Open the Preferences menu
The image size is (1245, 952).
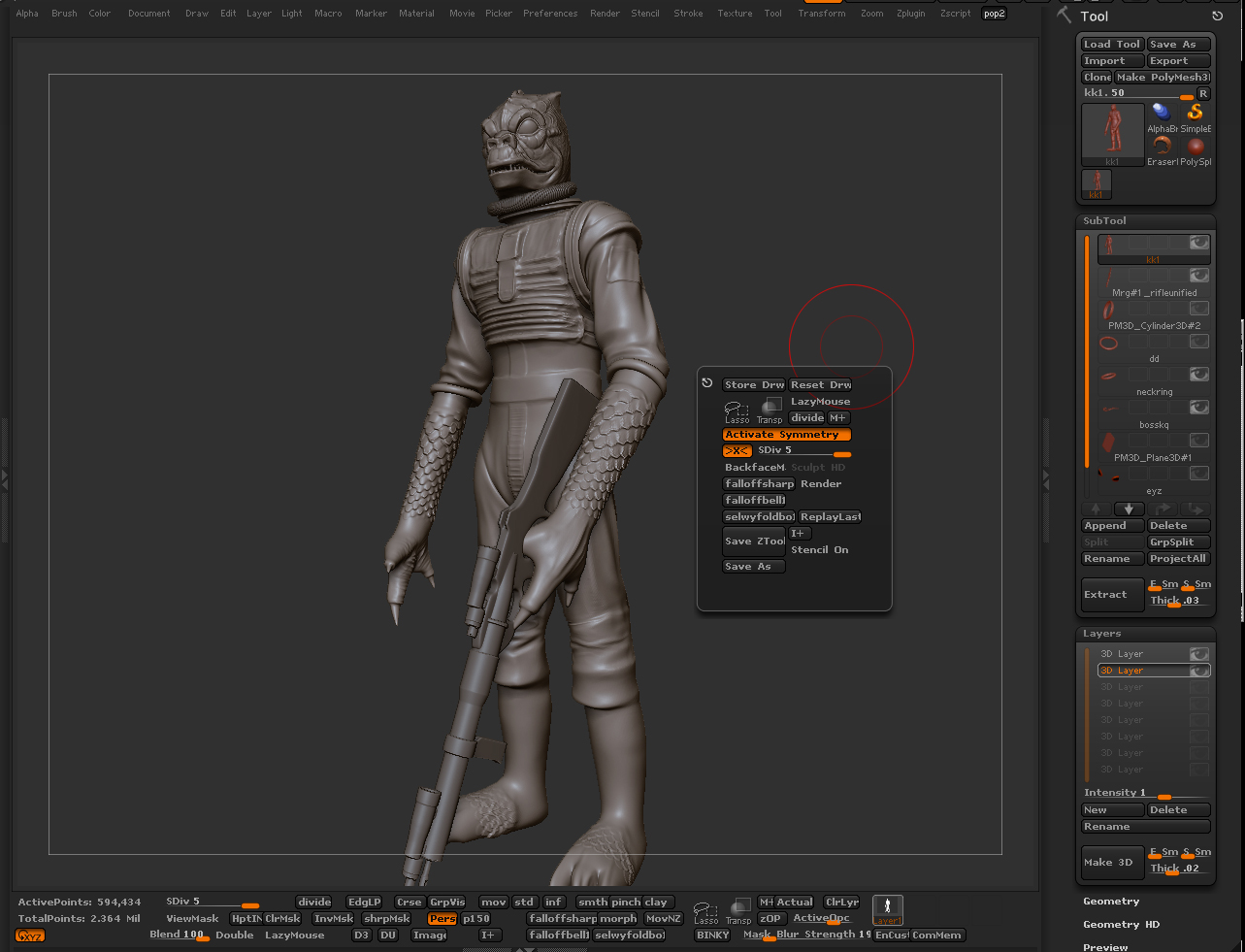pyautogui.click(x=550, y=14)
